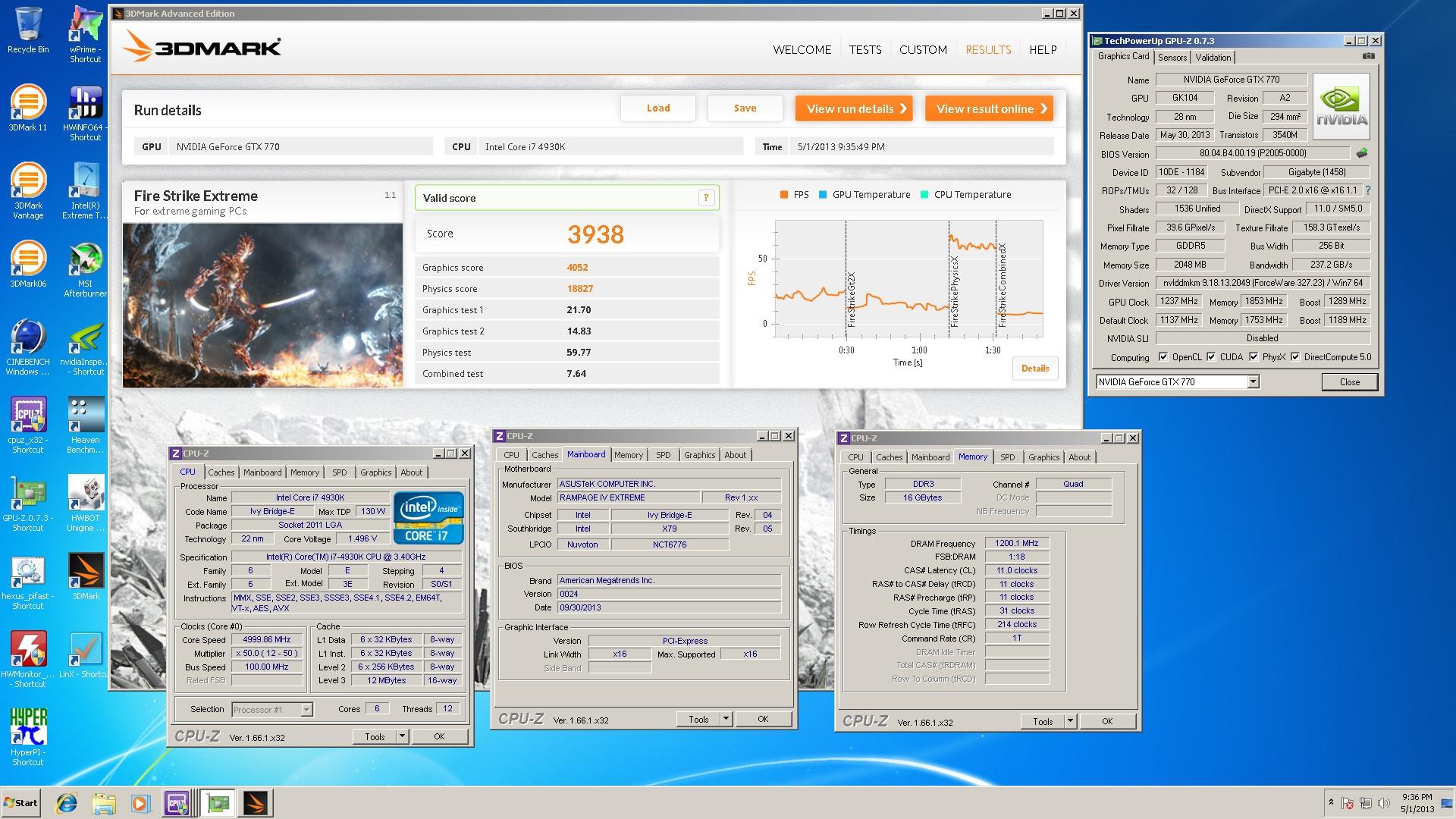Open SPD tab in CPU-Z Memory window
The height and width of the screenshot is (819, 1456).
tap(1007, 457)
